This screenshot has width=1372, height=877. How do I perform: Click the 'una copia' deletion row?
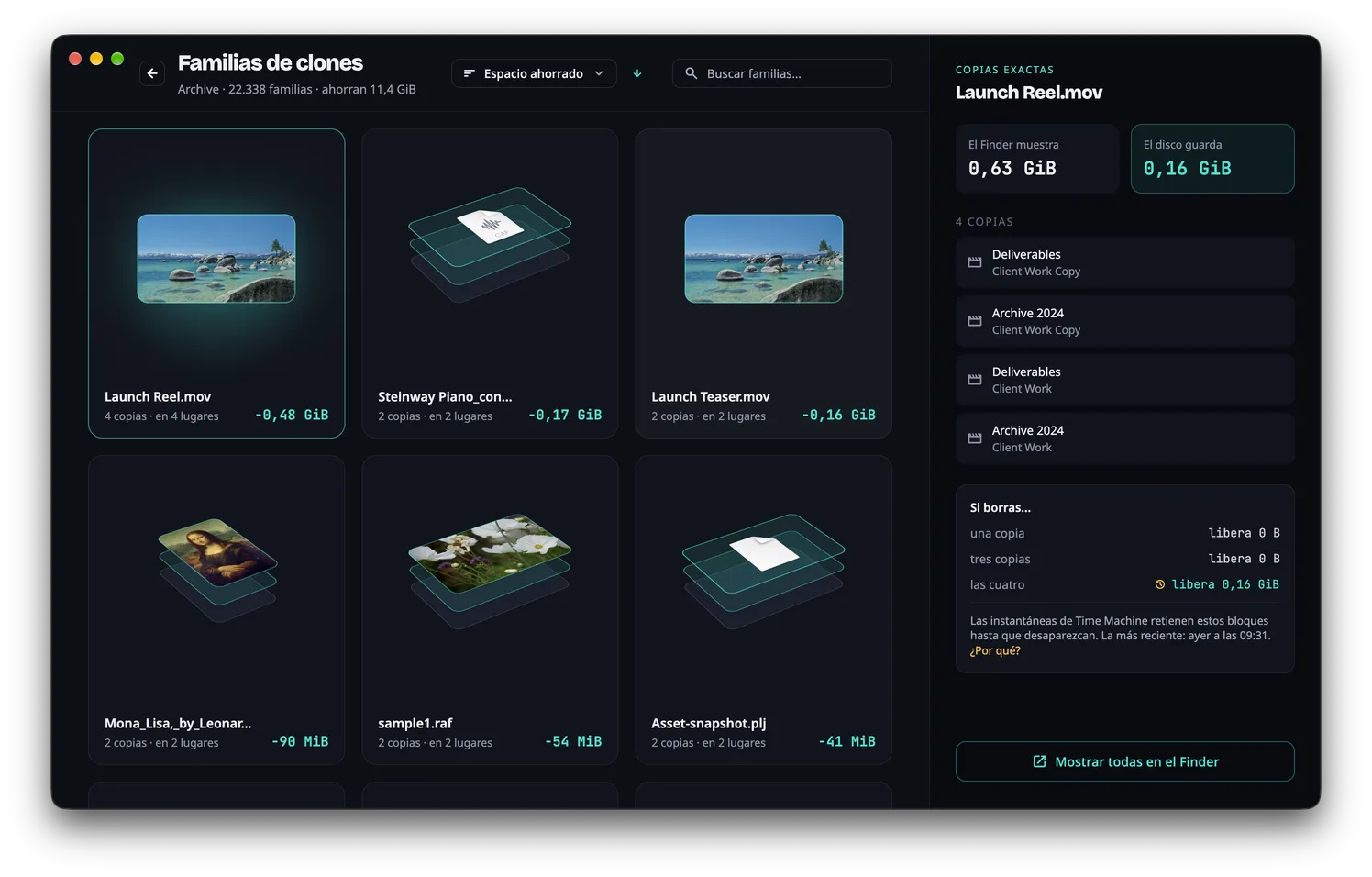tap(1125, 533)
